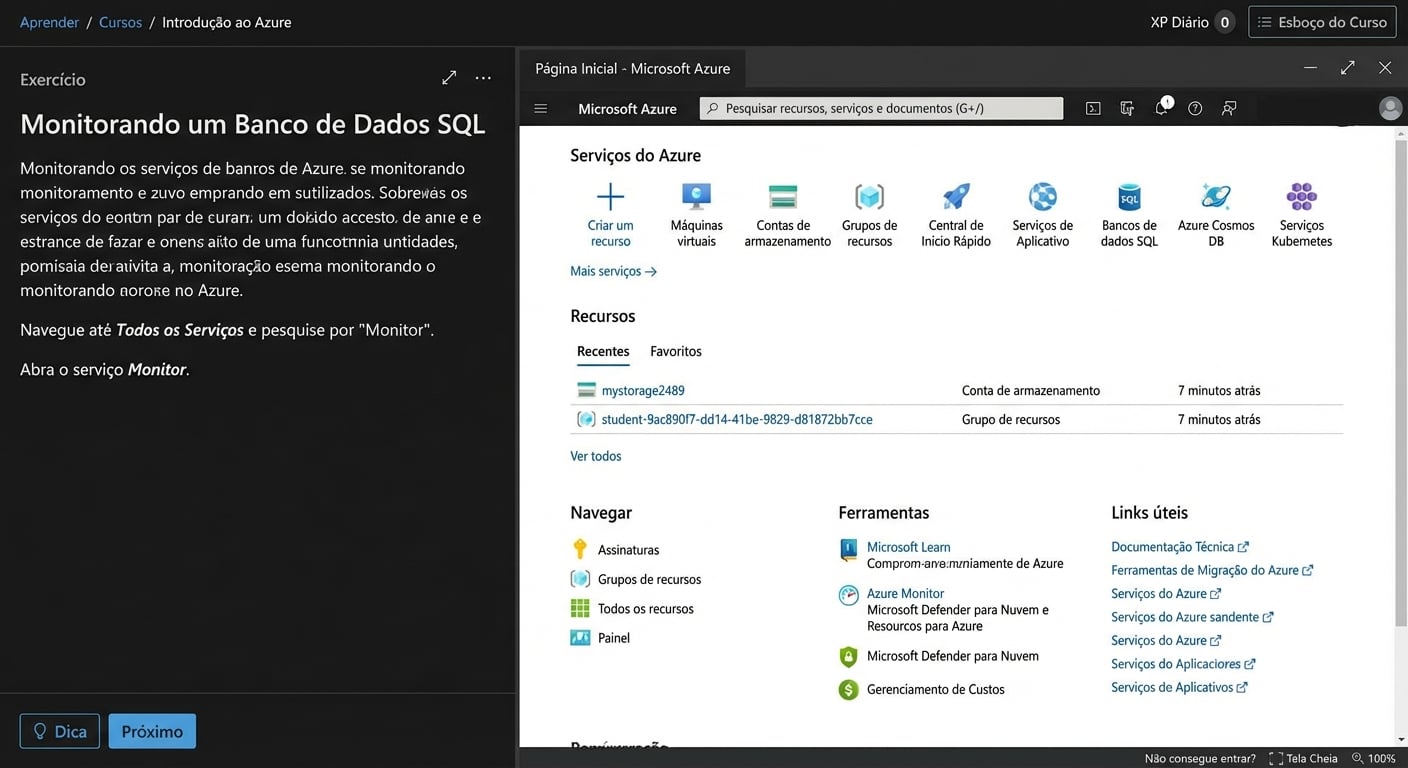
Task: Open Microsoft Learn tool link
Action: click(x=908, y=547)
